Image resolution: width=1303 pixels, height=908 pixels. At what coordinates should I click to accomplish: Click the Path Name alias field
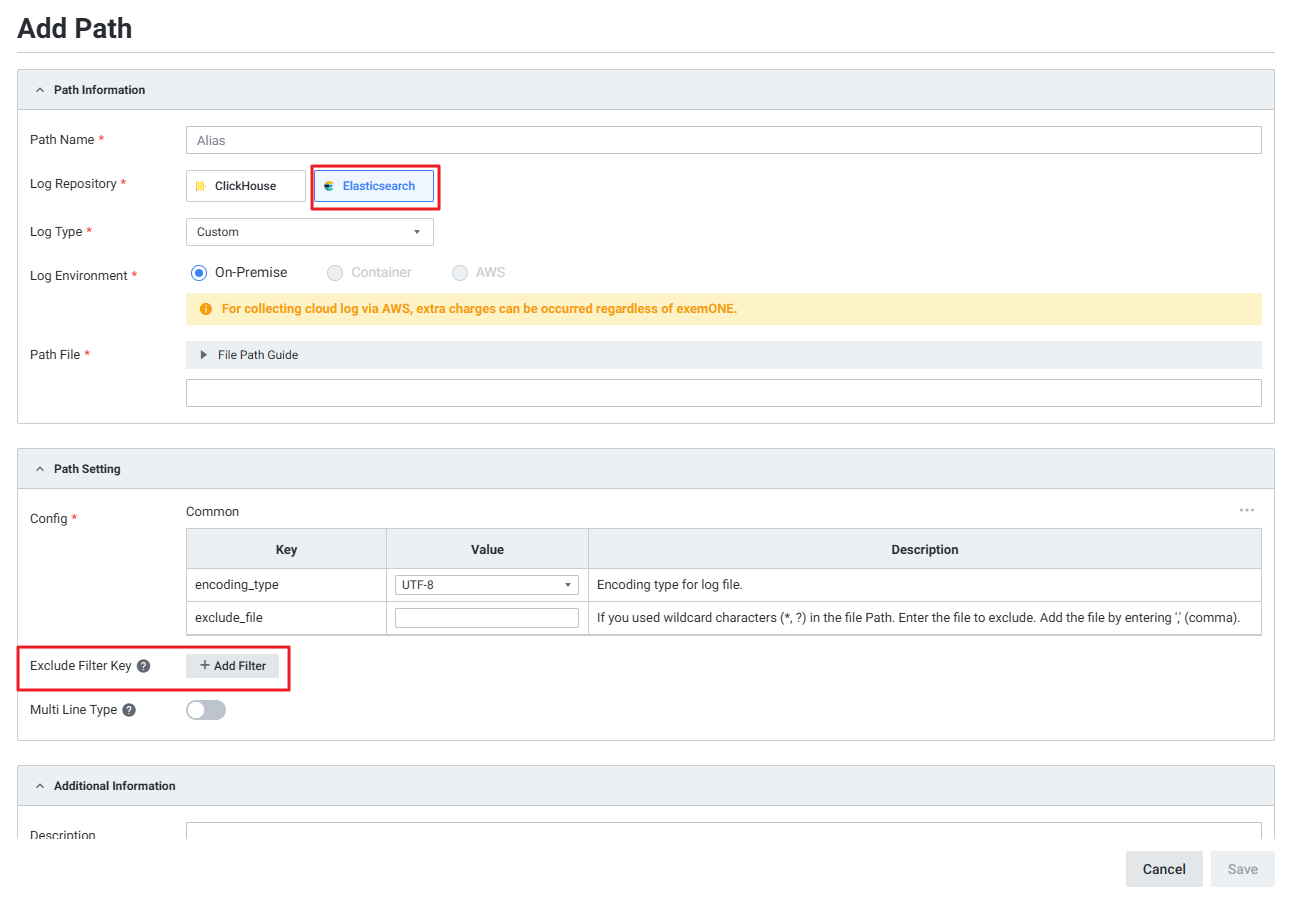pyautogui.click(x=723, y=140)
